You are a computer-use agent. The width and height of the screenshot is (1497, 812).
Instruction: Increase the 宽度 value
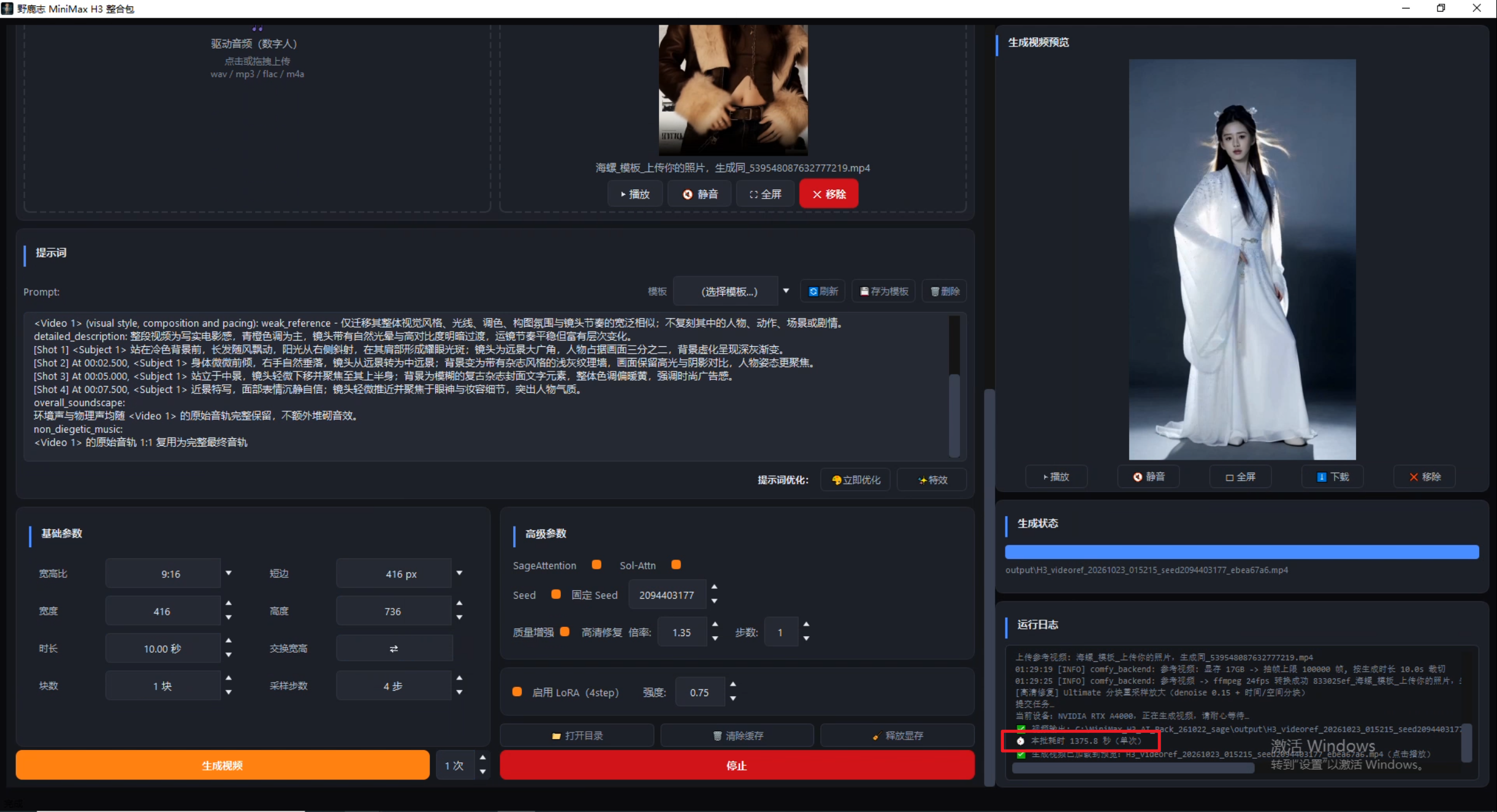click(229, 604)
